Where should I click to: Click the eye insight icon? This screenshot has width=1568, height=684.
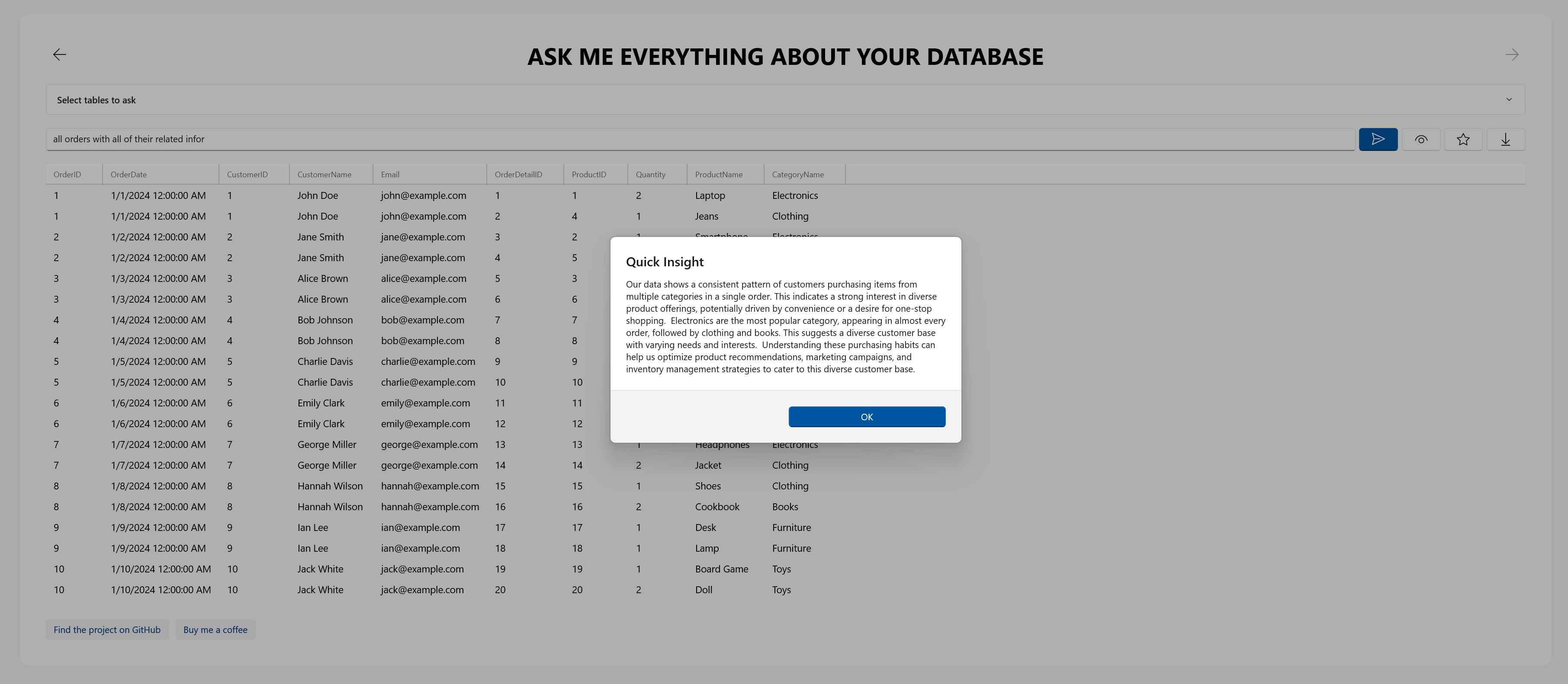point(1421,139)
